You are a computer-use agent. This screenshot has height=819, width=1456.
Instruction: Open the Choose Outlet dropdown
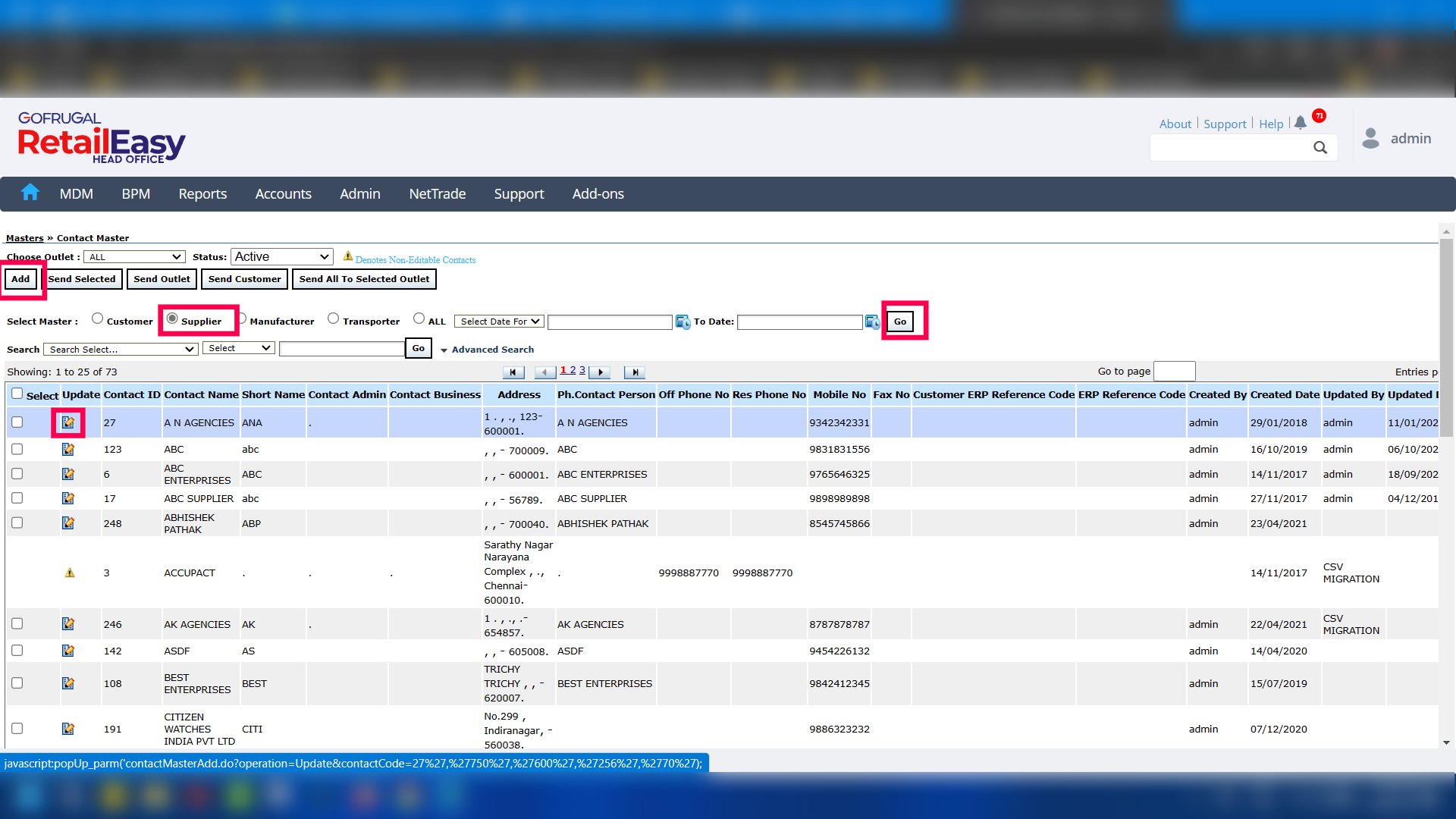click(x=134, y=257)
